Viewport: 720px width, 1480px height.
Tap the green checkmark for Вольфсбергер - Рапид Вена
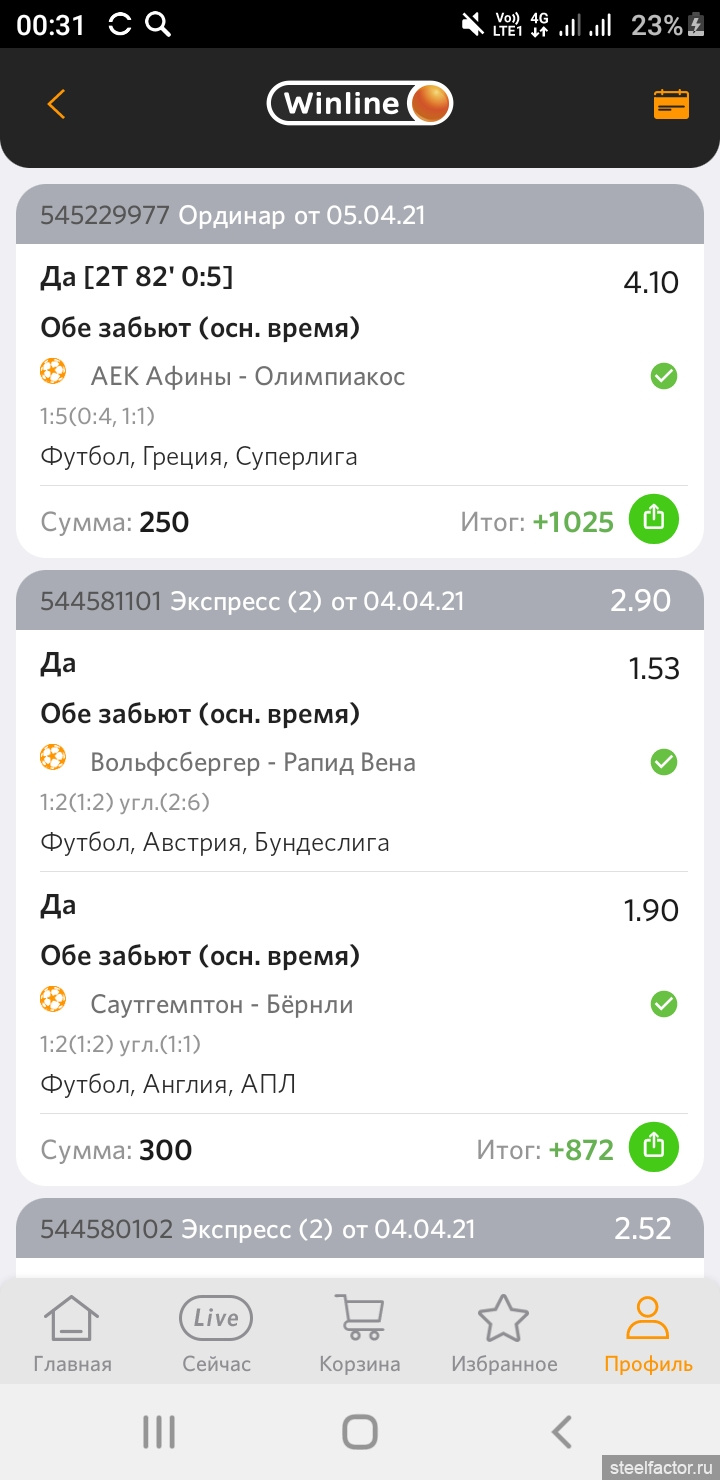(664, 762)
